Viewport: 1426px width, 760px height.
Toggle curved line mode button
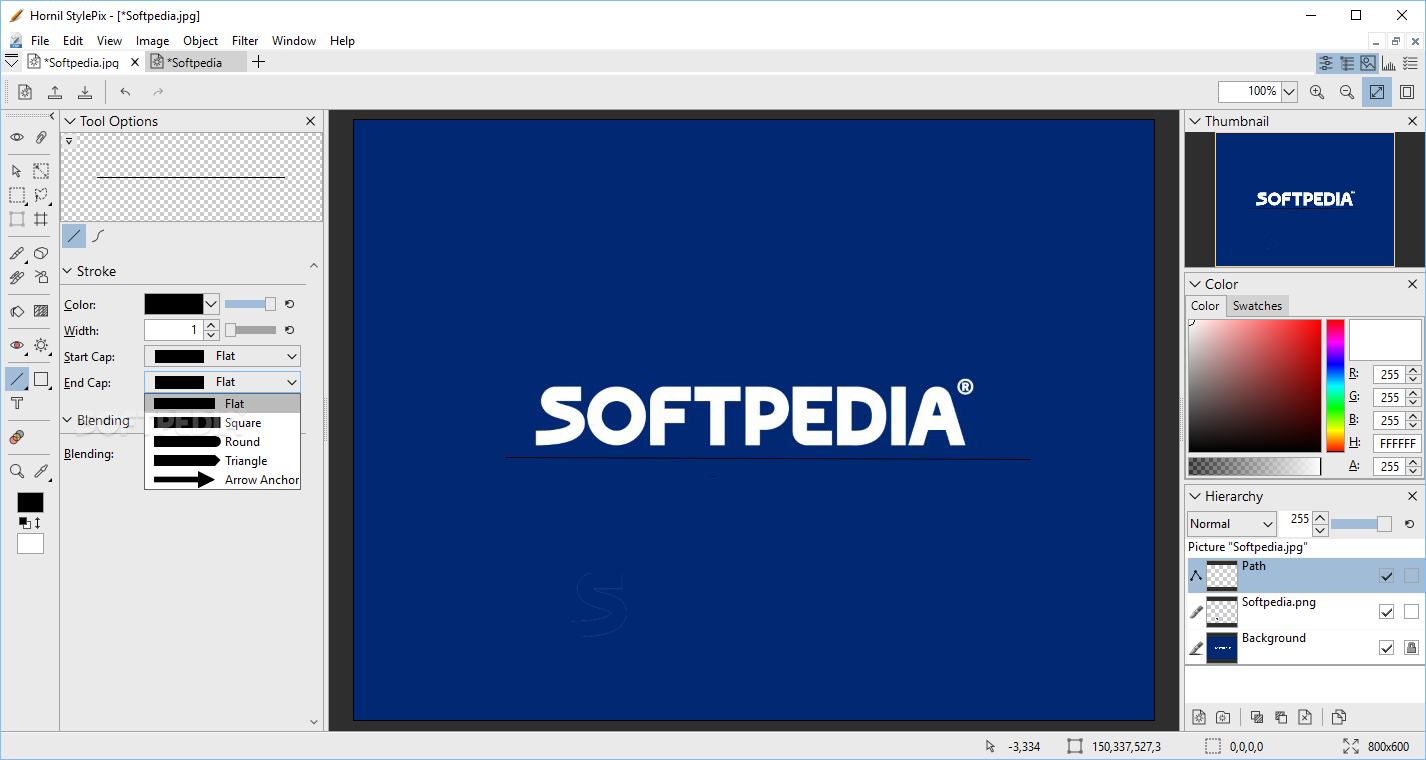click(x=98, y=236)
